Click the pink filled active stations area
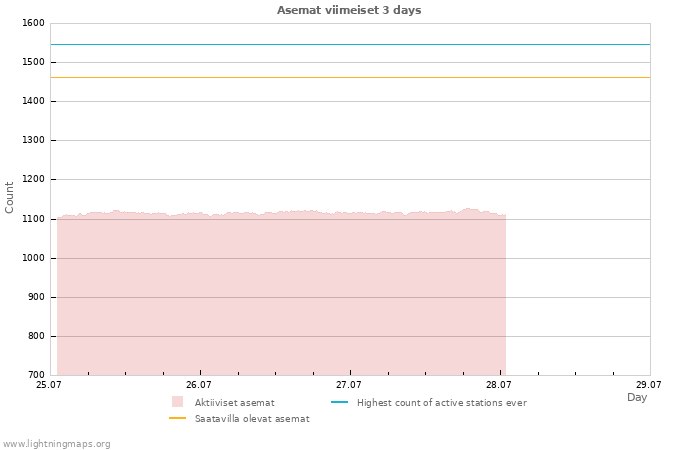700x450 pixels. [281, 295]
